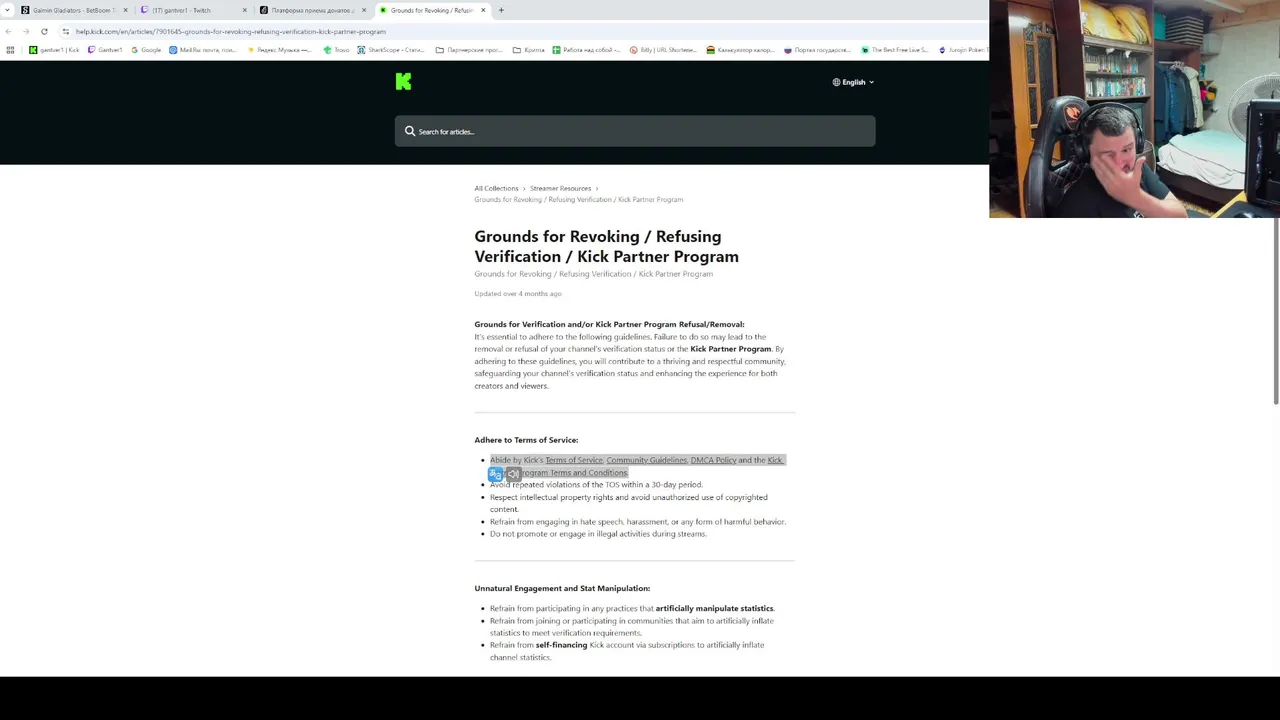Click the 'Adhere to Terms of Service:' heading

(526, 440)
